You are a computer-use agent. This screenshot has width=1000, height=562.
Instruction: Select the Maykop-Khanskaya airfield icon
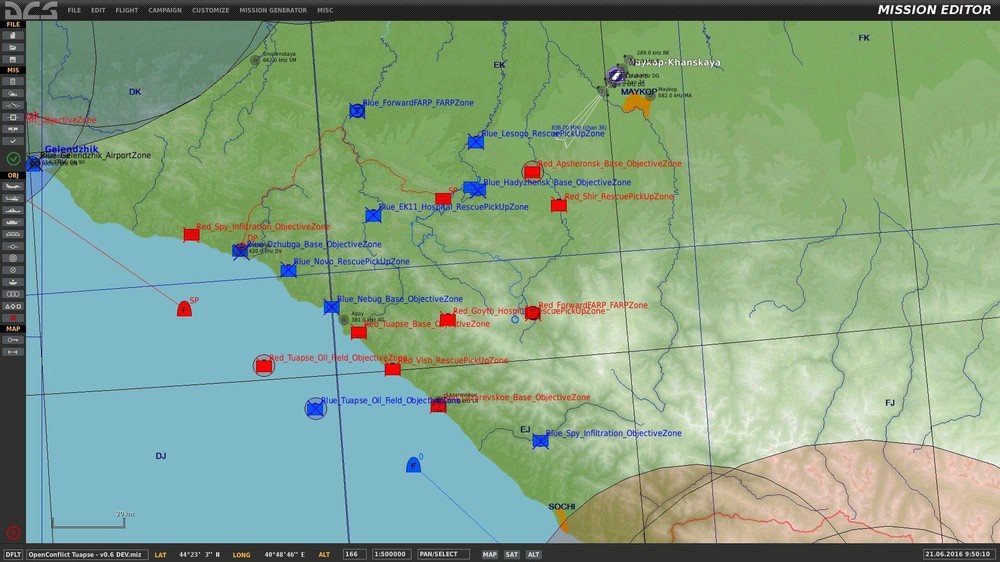615,76
